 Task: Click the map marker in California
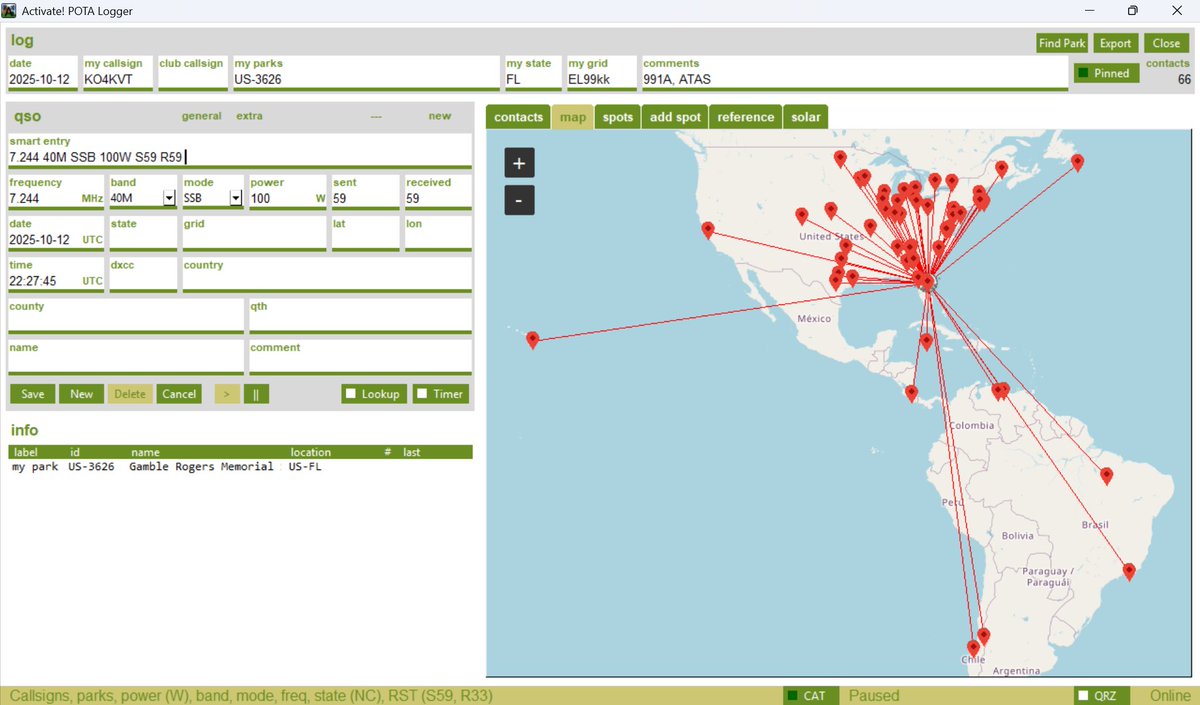(x=708, y=230)
